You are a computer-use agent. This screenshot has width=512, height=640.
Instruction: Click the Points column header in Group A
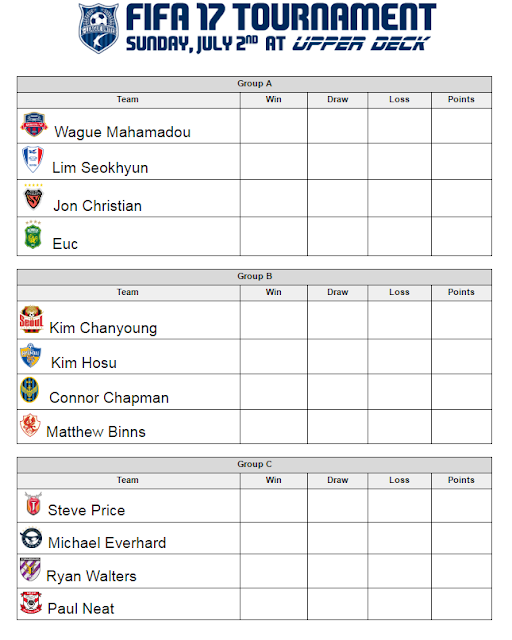pyautogui.click(x=461, y=100)
